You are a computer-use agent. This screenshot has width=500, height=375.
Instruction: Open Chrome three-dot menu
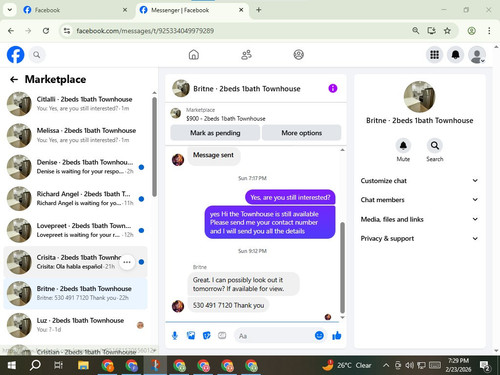click(489, 31)
